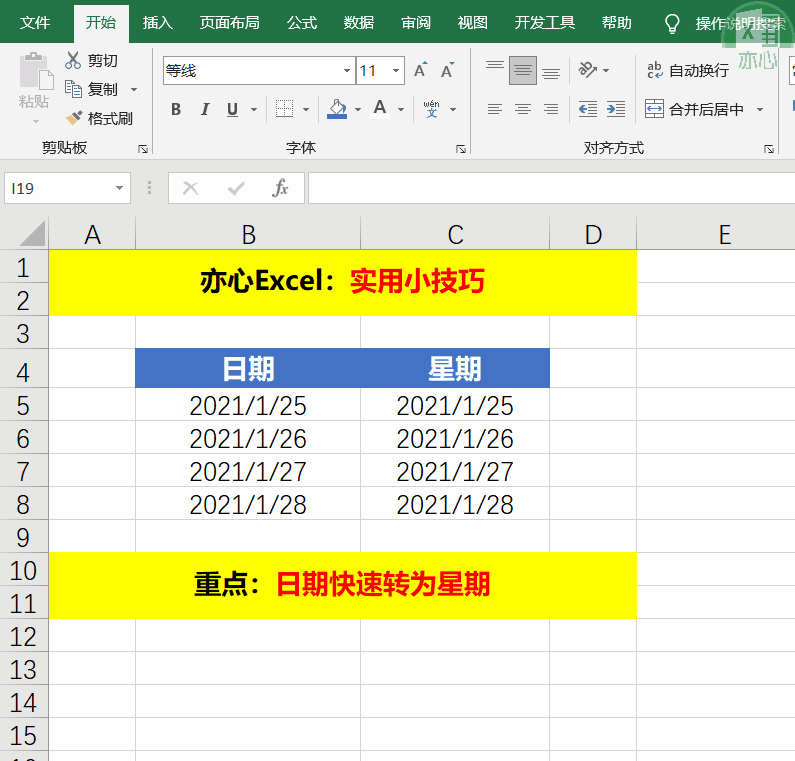Click 自动换行 wrap text button
The image size is (795, 761).
(688, 70)
